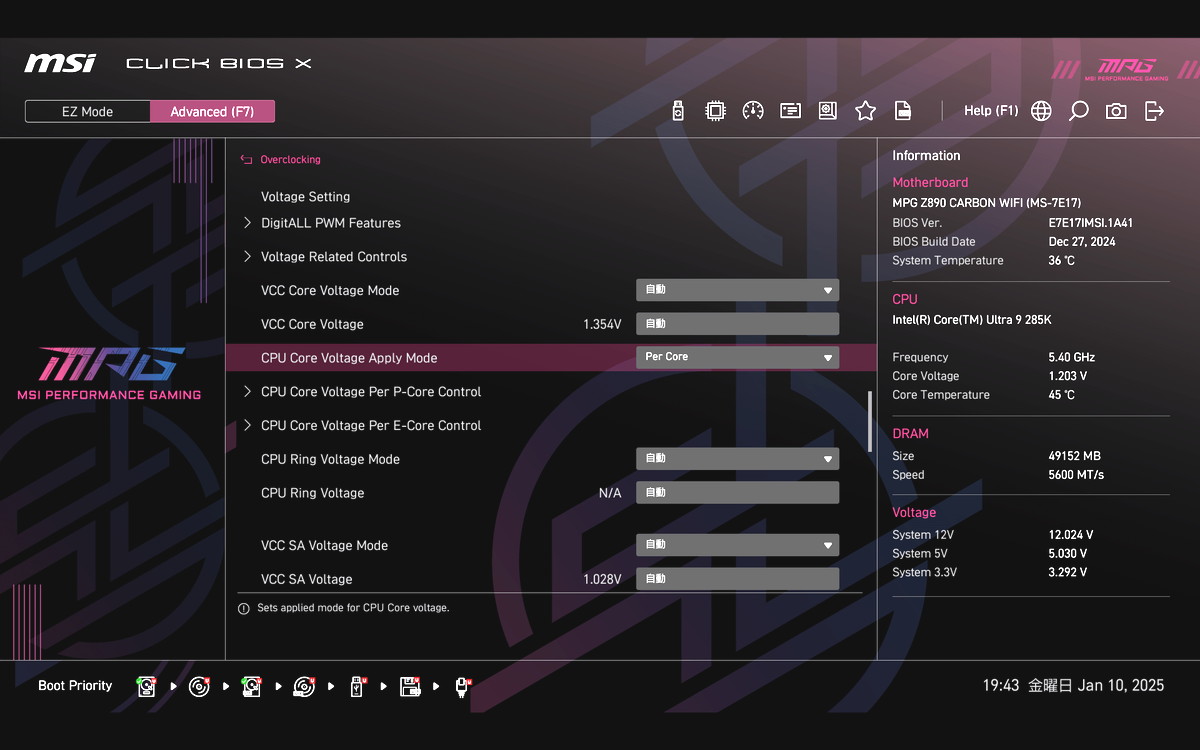Click the card-shaped profile icon in toolbar

(790, 111)
